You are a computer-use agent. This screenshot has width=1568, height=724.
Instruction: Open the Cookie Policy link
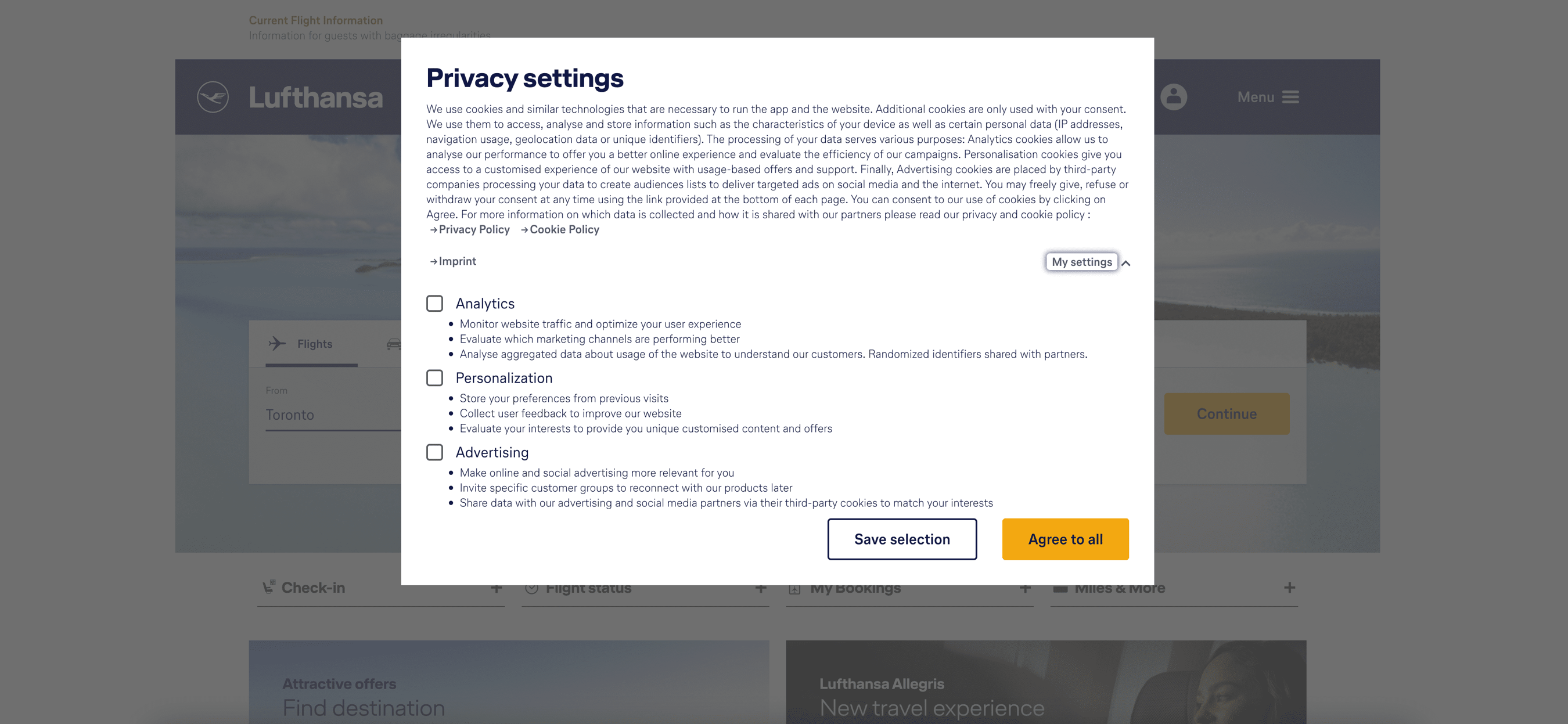click(x=564, y=229)
